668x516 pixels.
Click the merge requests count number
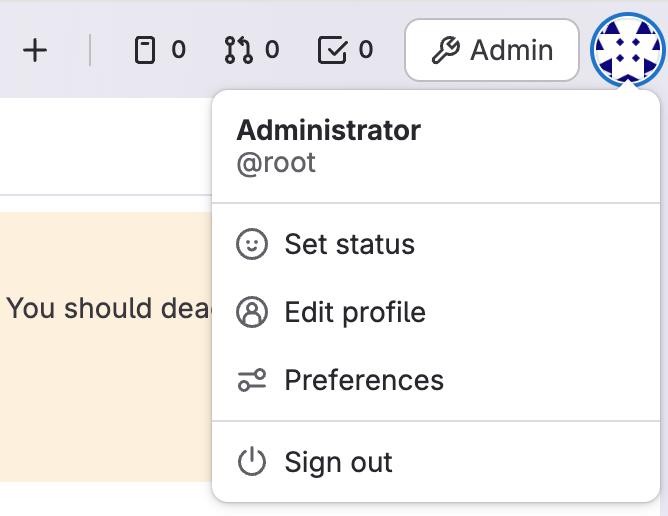point(272,50)
